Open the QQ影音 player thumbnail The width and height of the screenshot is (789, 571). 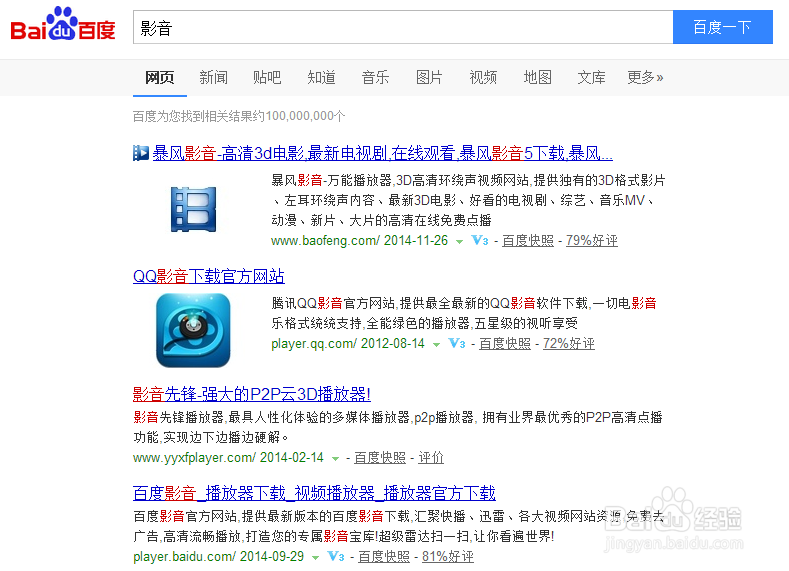[193, 330]
